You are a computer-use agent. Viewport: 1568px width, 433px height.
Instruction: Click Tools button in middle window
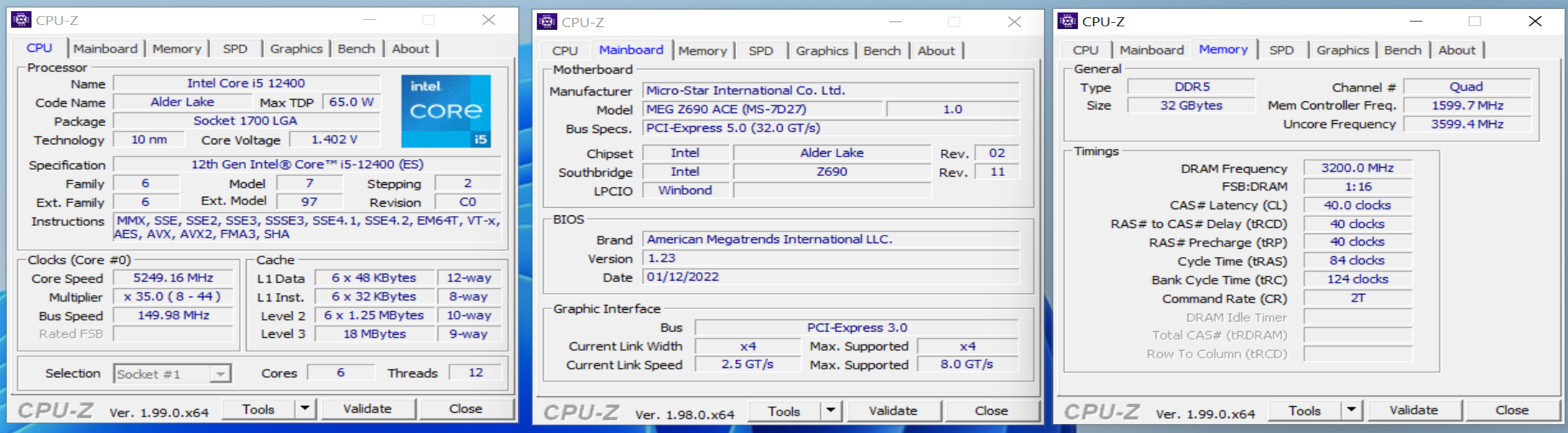click(784, 410)
